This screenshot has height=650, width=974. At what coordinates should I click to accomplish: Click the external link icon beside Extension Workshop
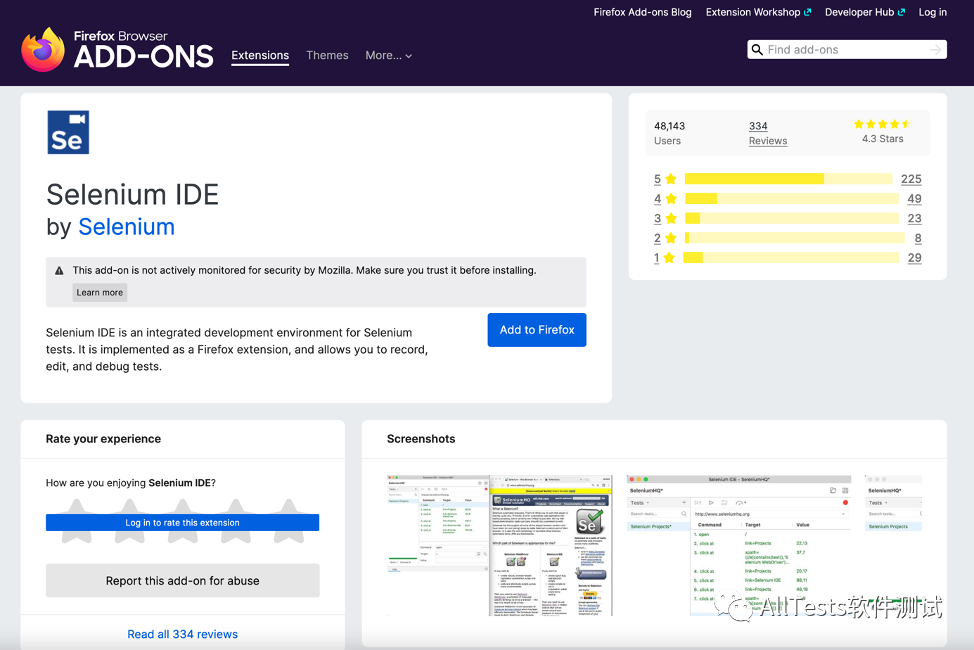tap(808, 12)
